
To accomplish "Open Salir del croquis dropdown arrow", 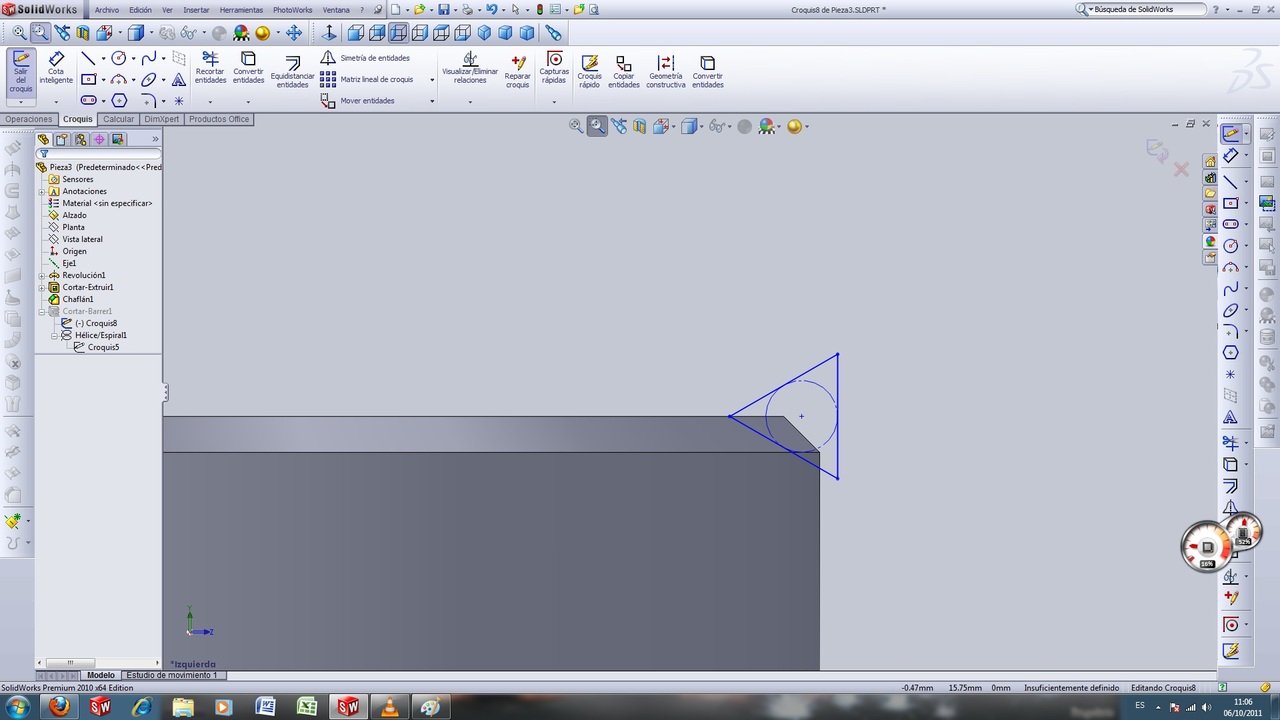I will (x=21, y=101).
